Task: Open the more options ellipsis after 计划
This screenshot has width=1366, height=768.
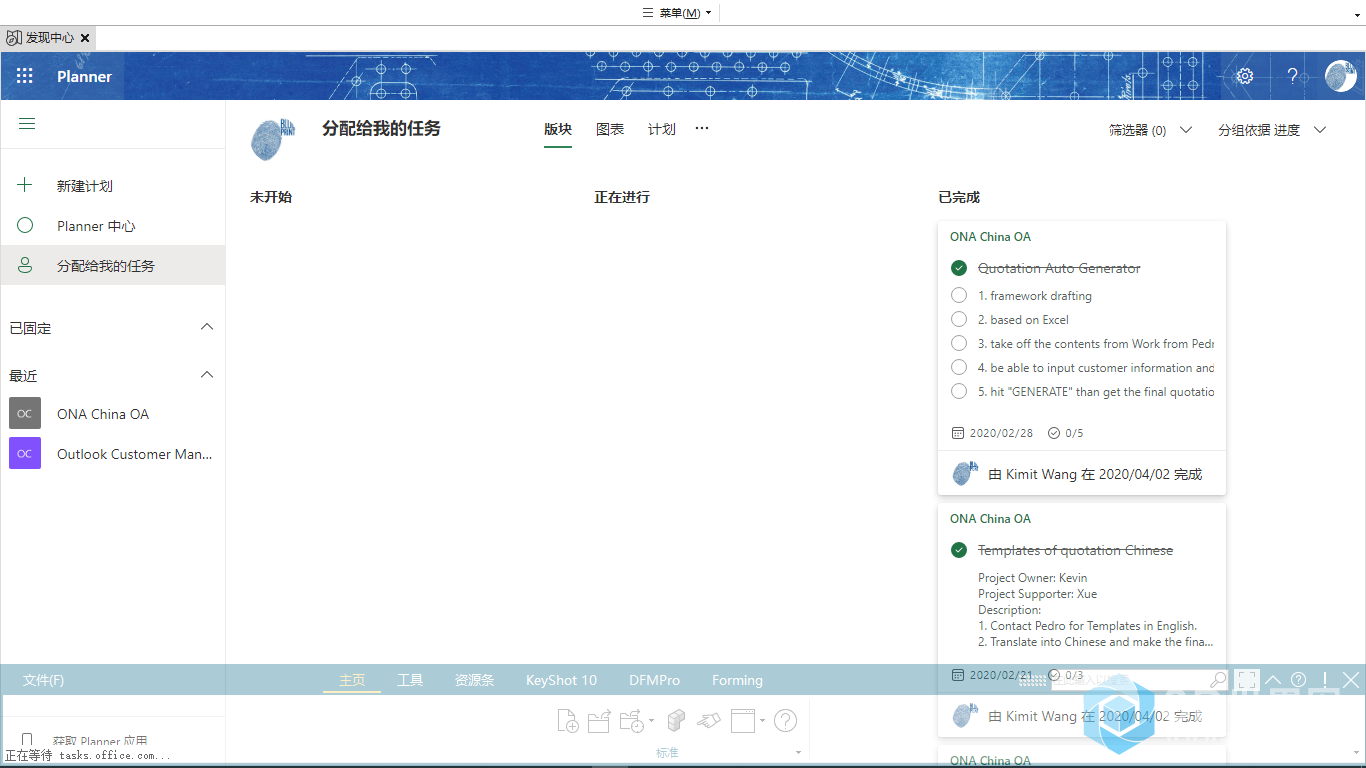Action: click(x=702, y=128)
